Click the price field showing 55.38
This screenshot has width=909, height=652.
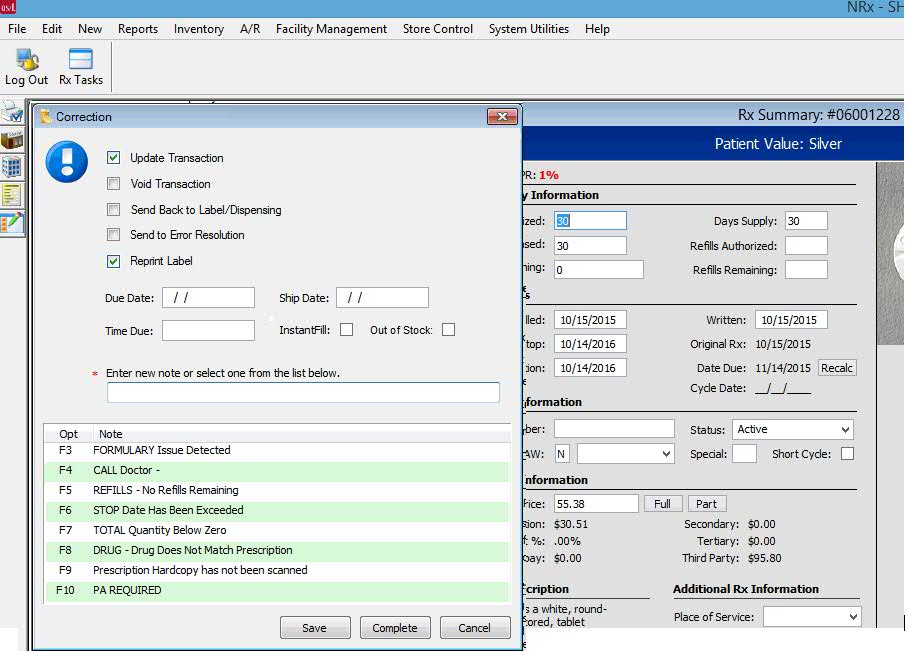tap(596, 504)
